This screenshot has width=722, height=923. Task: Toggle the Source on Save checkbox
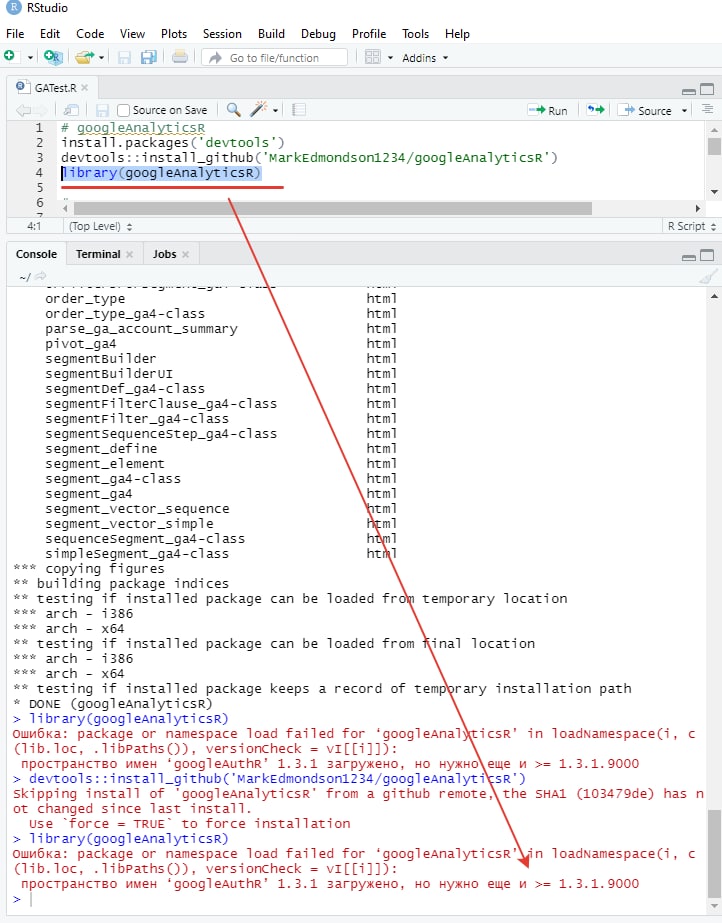[123, 110]
